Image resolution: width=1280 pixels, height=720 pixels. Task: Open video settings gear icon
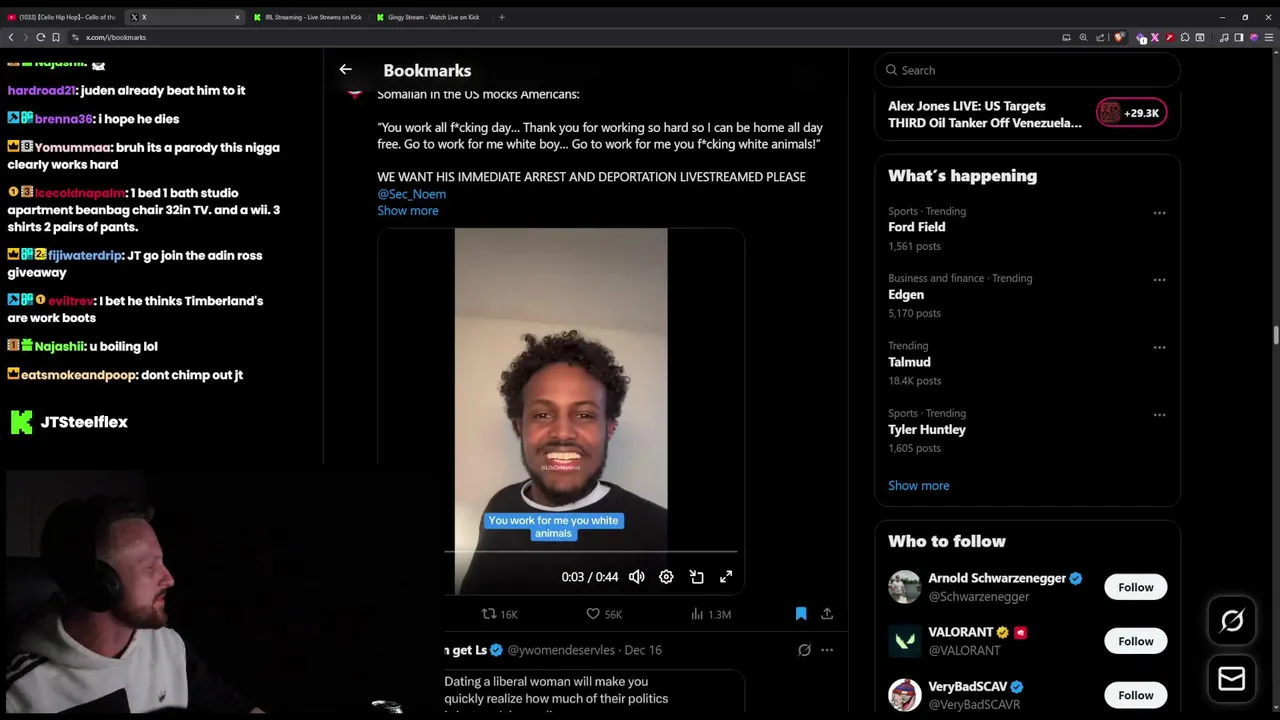point(666,577)
